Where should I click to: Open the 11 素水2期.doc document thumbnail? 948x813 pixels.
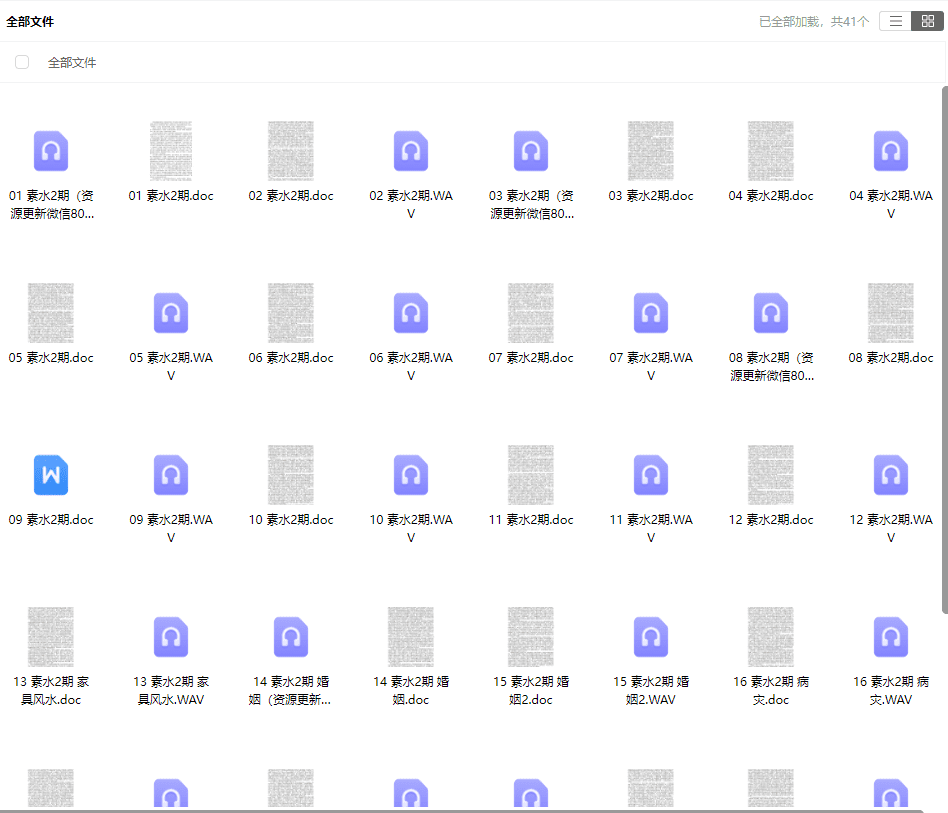coord(531,475)
